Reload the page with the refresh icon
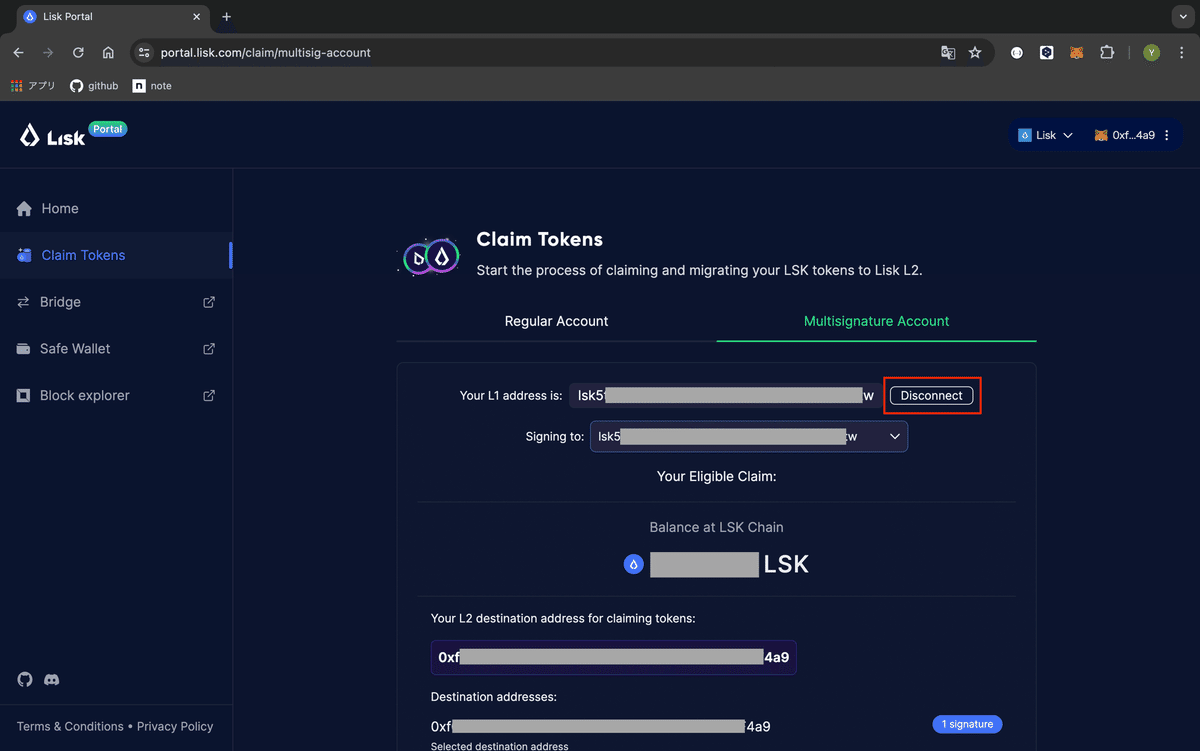This screenshot has width=1200, height=751. [78, 53]
